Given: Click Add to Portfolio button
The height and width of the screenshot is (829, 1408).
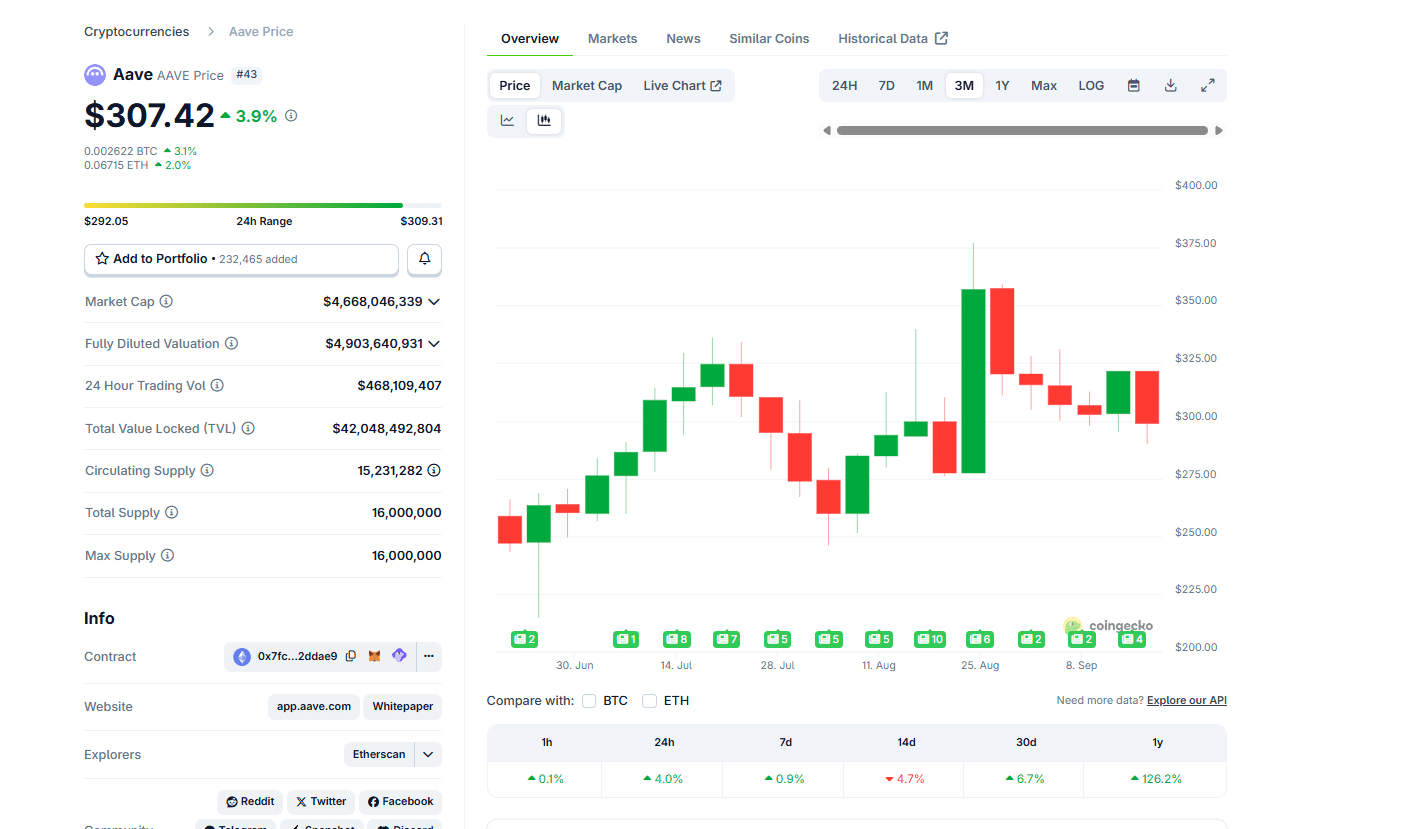Looking at the screenshot, I should coord(241,259).
